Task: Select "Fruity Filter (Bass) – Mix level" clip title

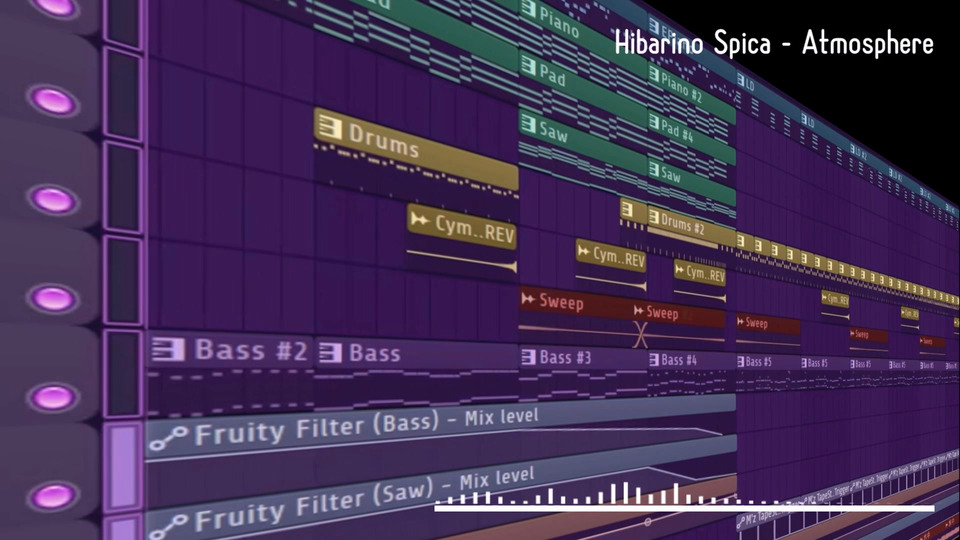Action: tap(367, 427)
